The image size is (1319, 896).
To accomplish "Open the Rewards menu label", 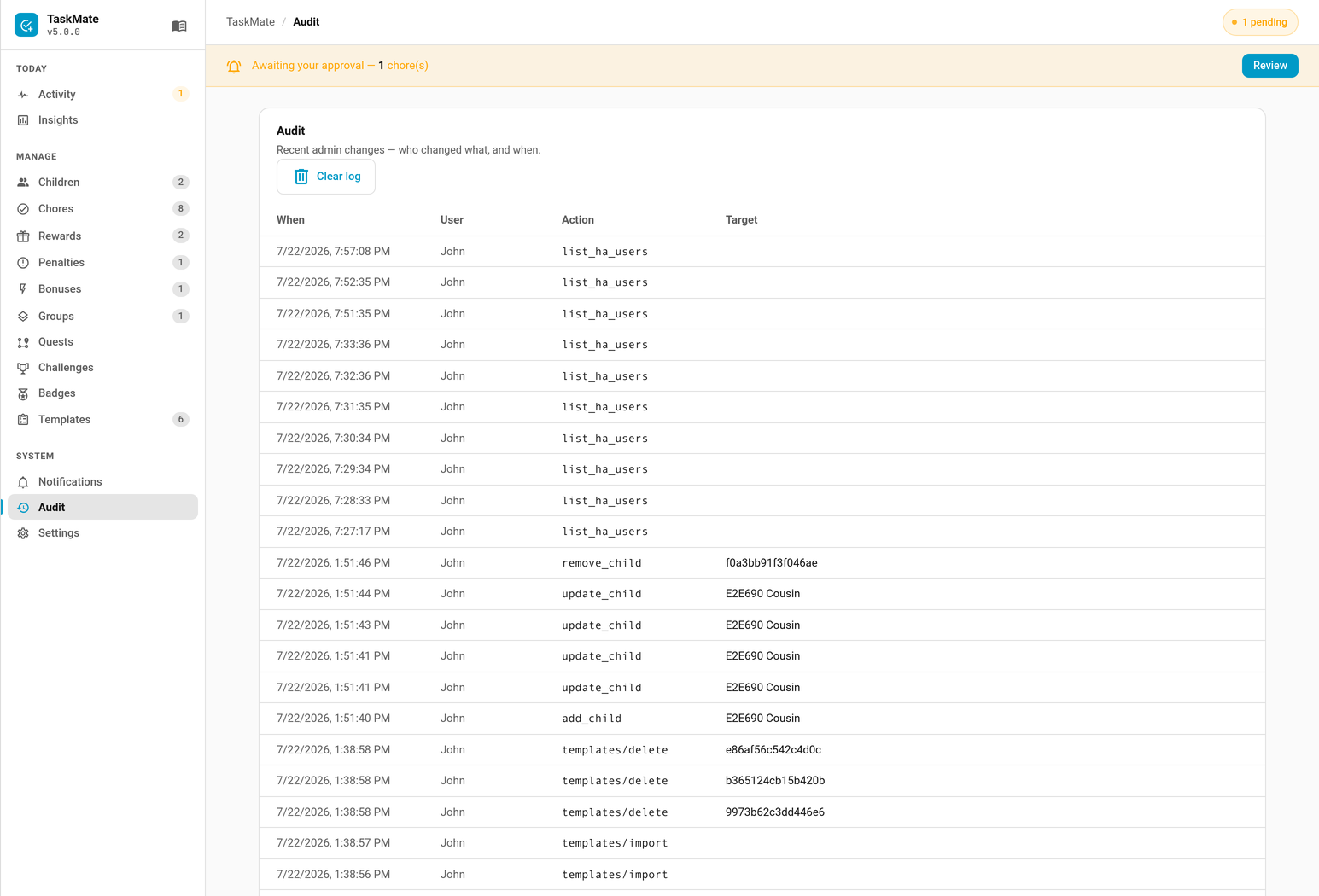I will coord(60,236).
